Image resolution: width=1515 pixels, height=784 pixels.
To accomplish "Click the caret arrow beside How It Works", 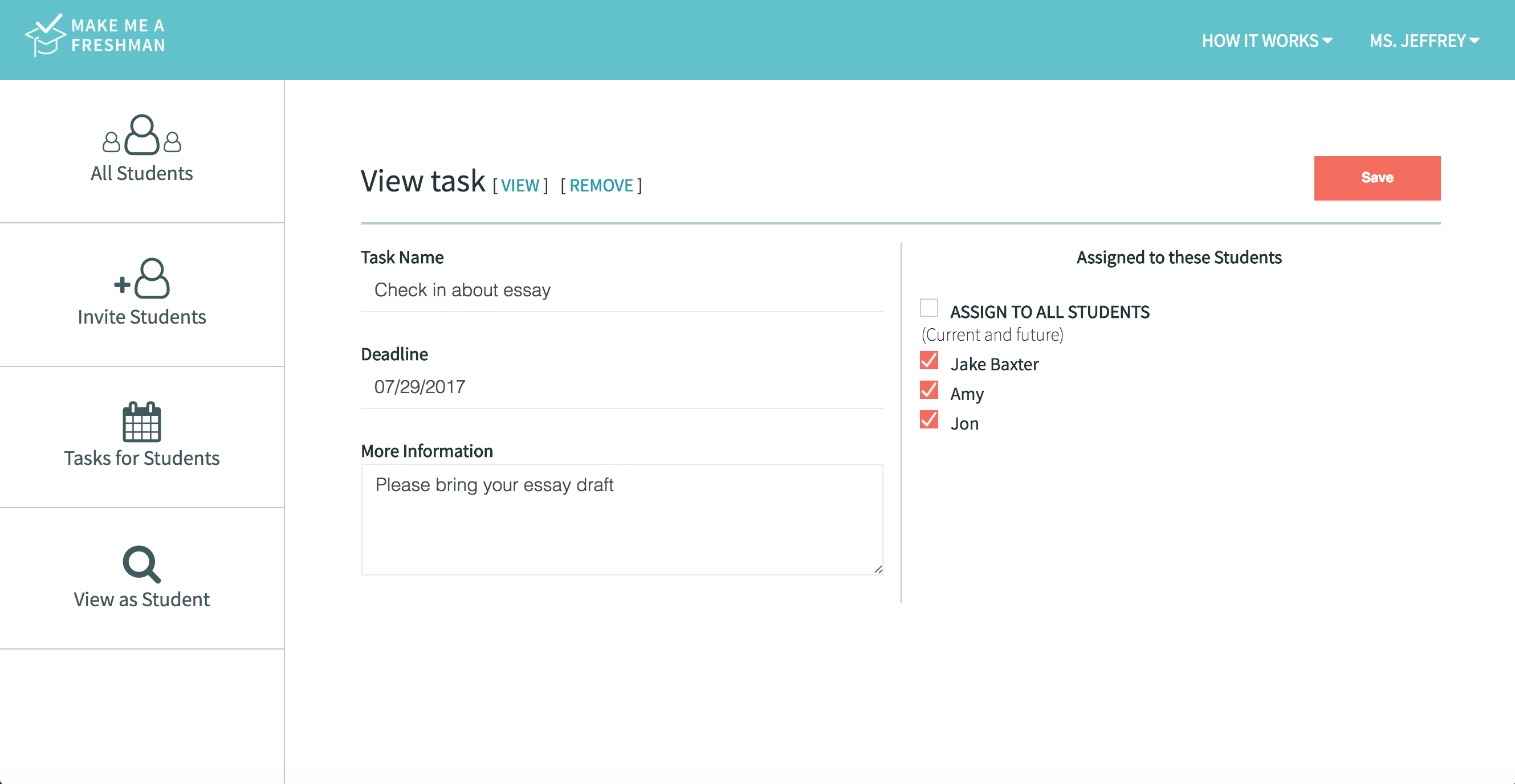I will (1327, 40).
